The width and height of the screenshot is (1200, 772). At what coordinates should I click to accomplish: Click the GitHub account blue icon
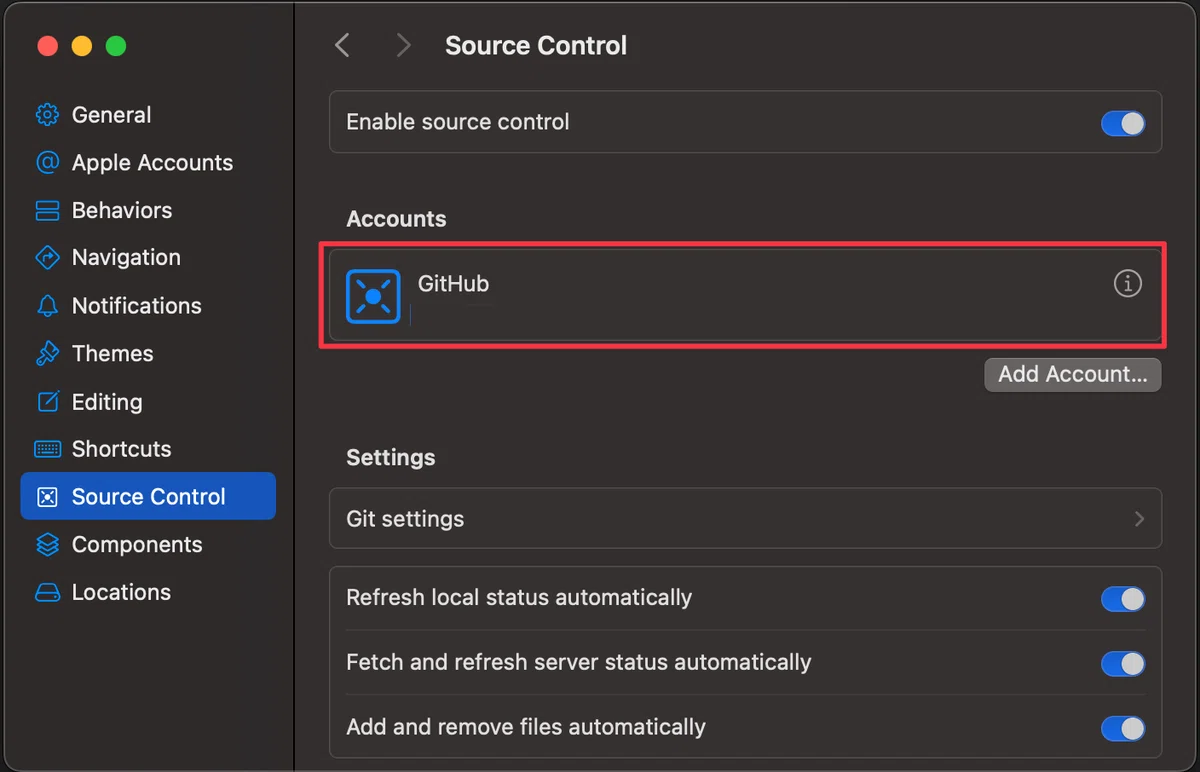[x=373, y=296]
